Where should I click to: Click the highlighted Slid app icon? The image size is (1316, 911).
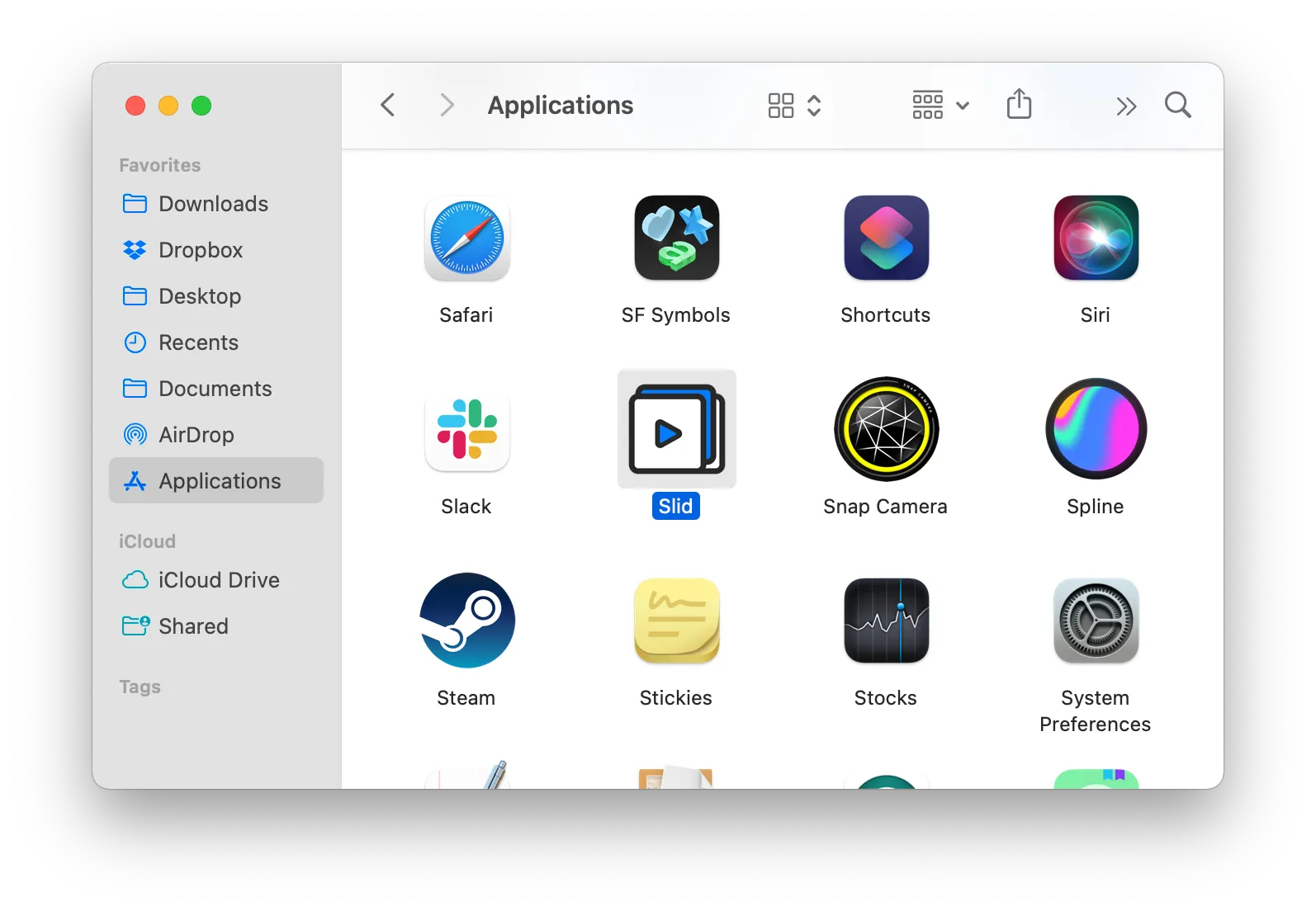coord(677,429)
